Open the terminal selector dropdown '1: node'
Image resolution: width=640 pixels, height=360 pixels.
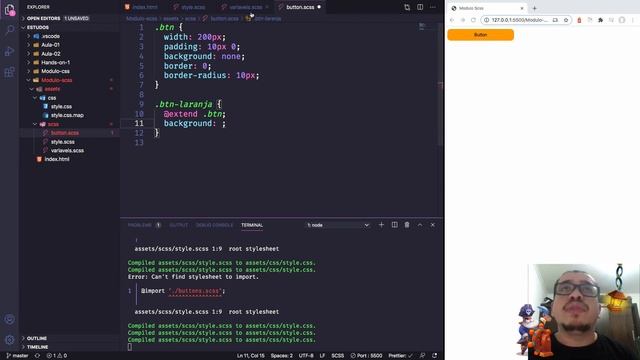click(x=338, y=225)
